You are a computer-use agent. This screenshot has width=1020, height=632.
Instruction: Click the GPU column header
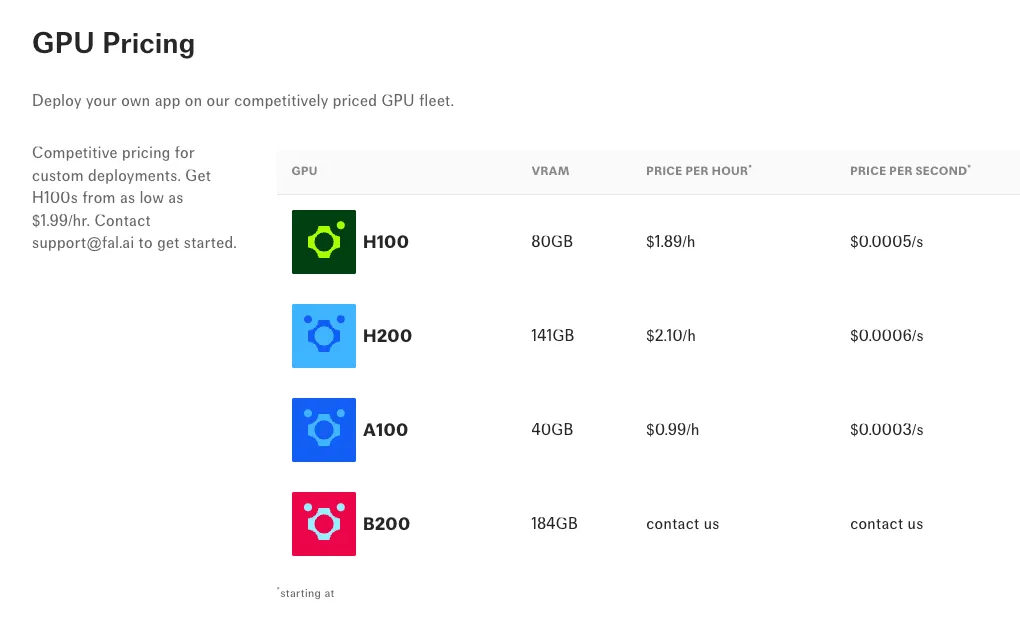(304, 171)
